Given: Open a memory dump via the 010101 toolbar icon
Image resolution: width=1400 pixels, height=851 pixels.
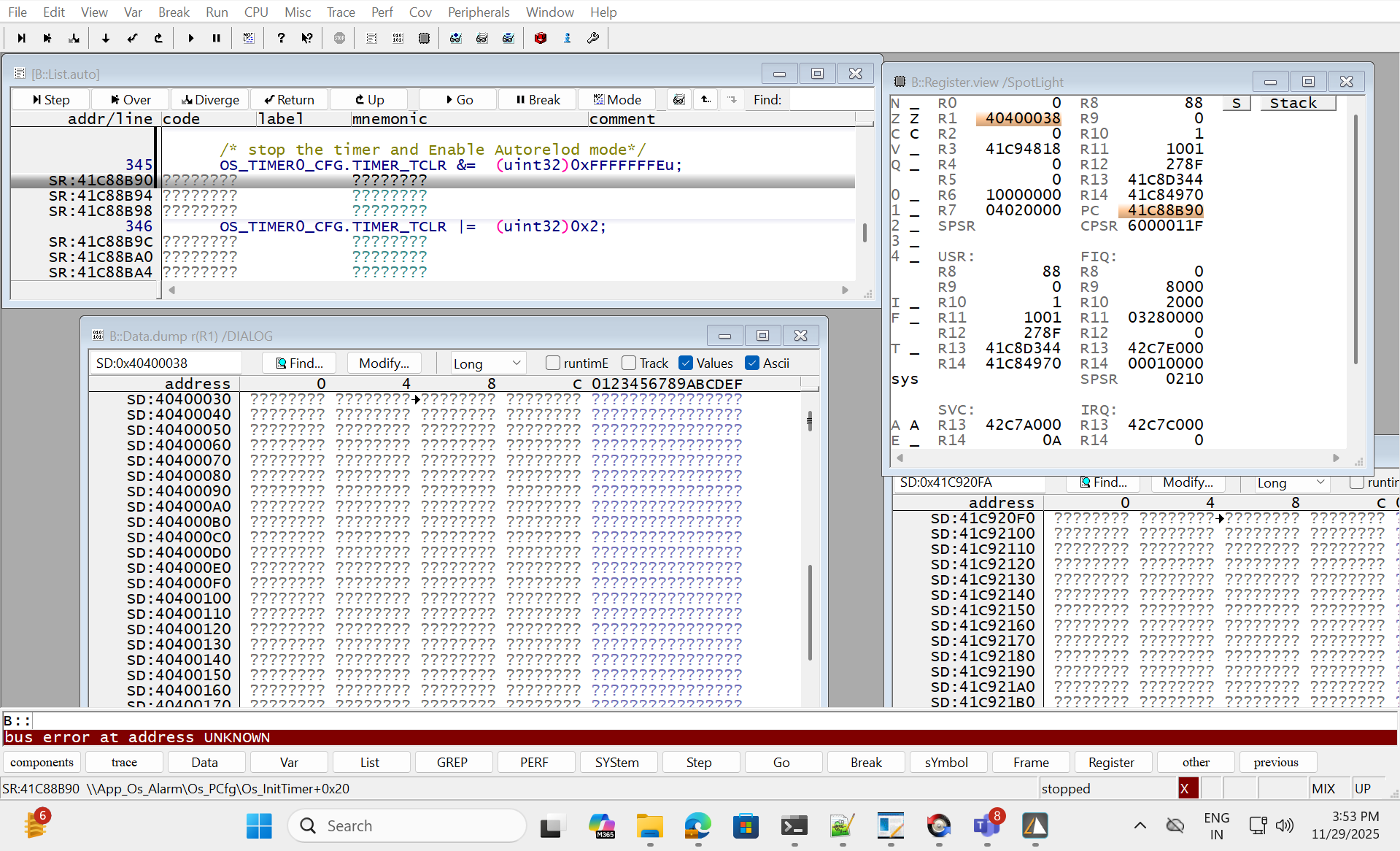Looking at the screenshot, I should pos(398,38).
